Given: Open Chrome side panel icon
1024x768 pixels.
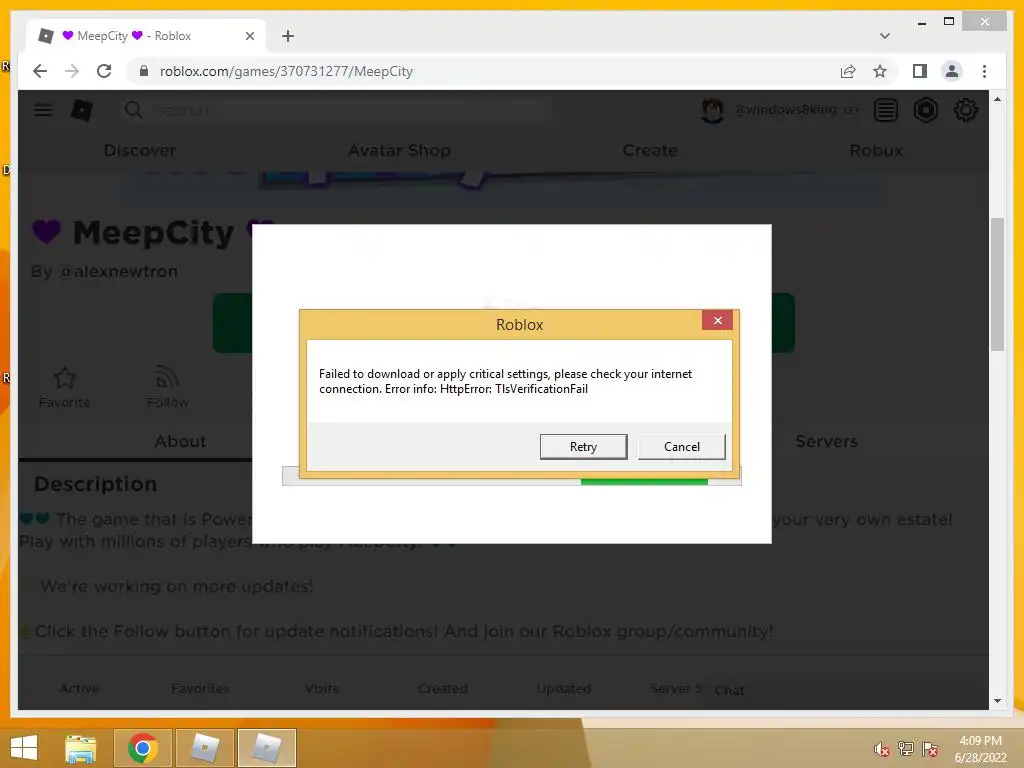Looking at the screenshot, I should tap(920, 71).
